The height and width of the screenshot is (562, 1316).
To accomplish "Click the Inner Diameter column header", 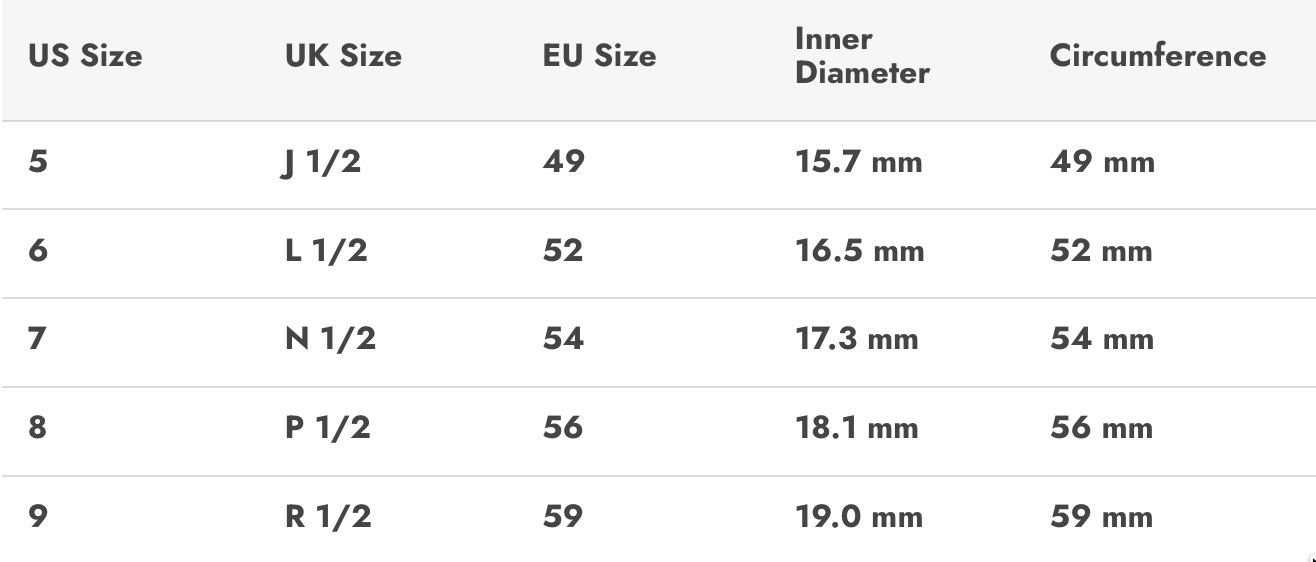I will coord(862,56).
